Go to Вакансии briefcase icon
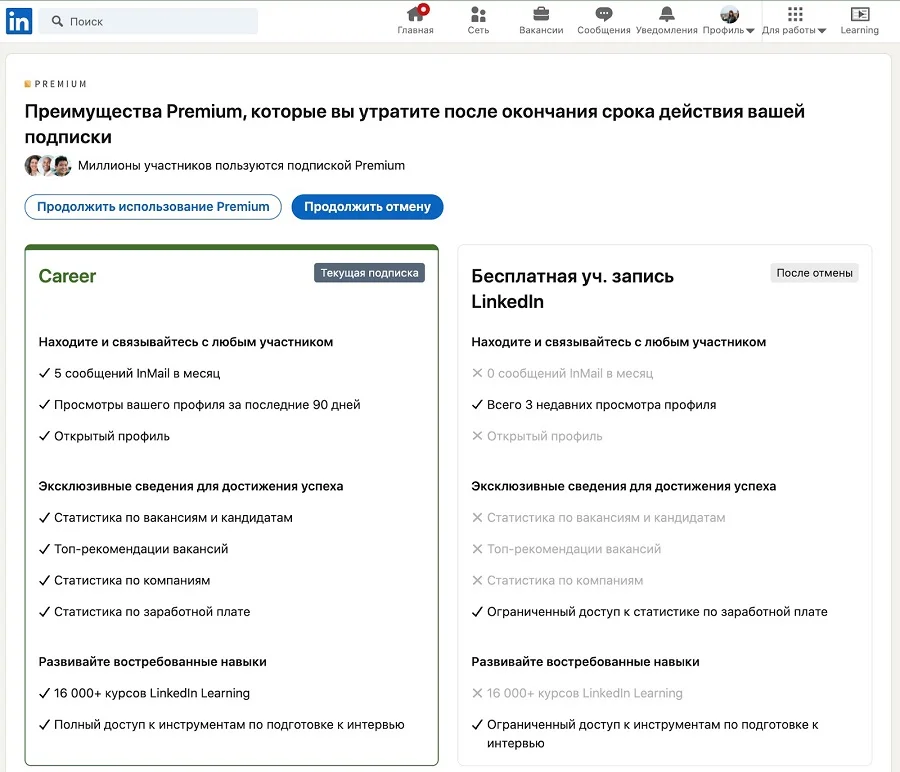 [x=541, y=14]
